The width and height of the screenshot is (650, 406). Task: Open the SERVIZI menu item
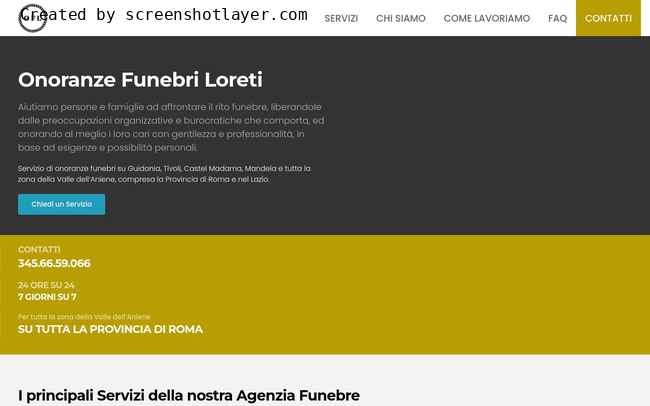tap(341, 18)
